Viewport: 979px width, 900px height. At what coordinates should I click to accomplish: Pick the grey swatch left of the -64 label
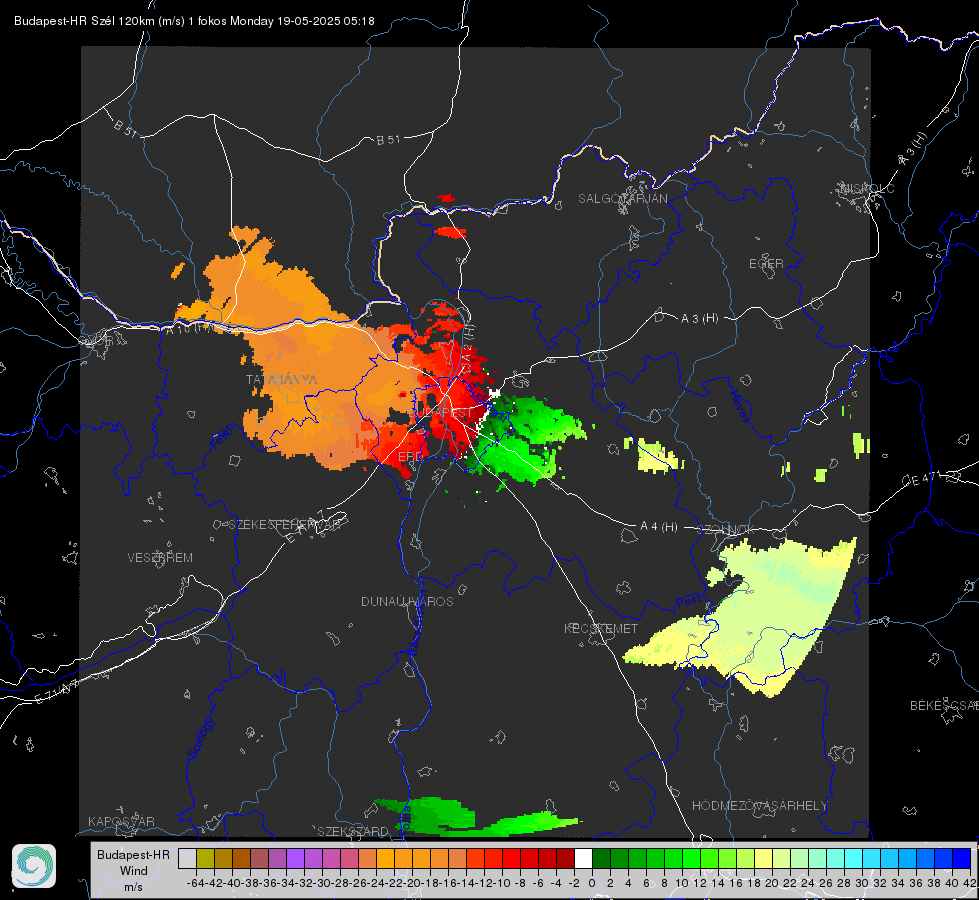[x=187, y=858]
